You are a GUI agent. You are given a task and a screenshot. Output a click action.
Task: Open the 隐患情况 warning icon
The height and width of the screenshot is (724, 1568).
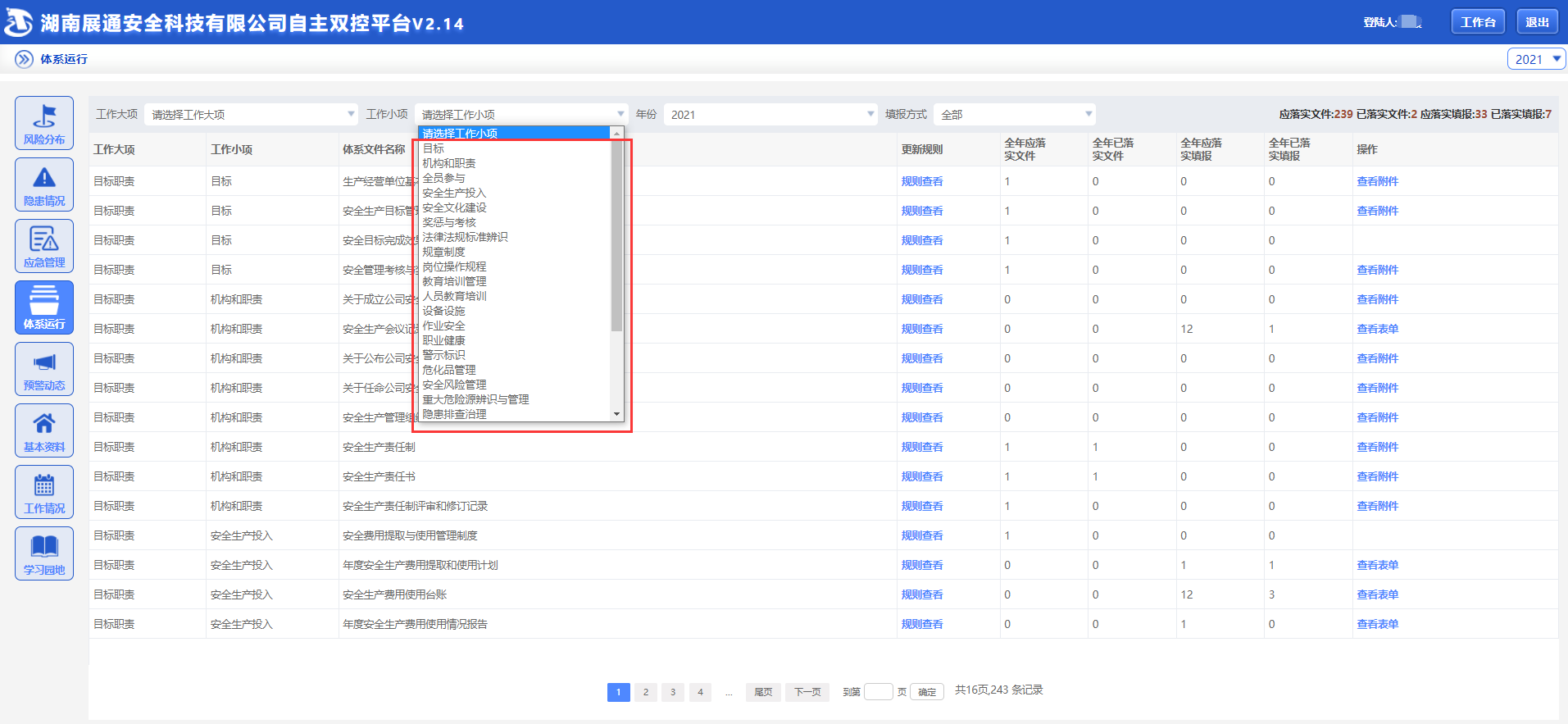(44, 184)
